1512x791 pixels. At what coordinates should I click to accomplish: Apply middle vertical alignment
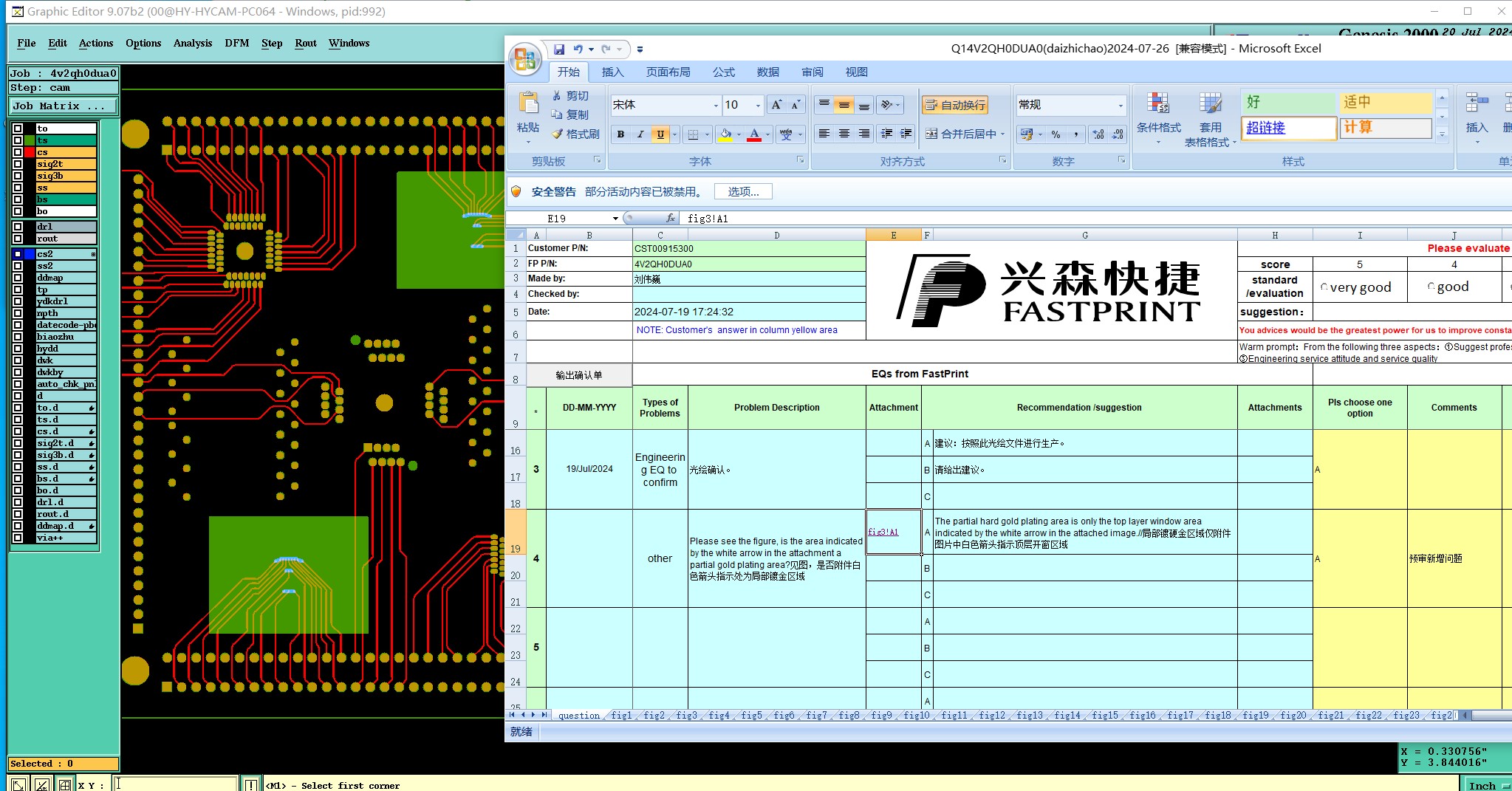pyautogui.click(x=844, y=105)
